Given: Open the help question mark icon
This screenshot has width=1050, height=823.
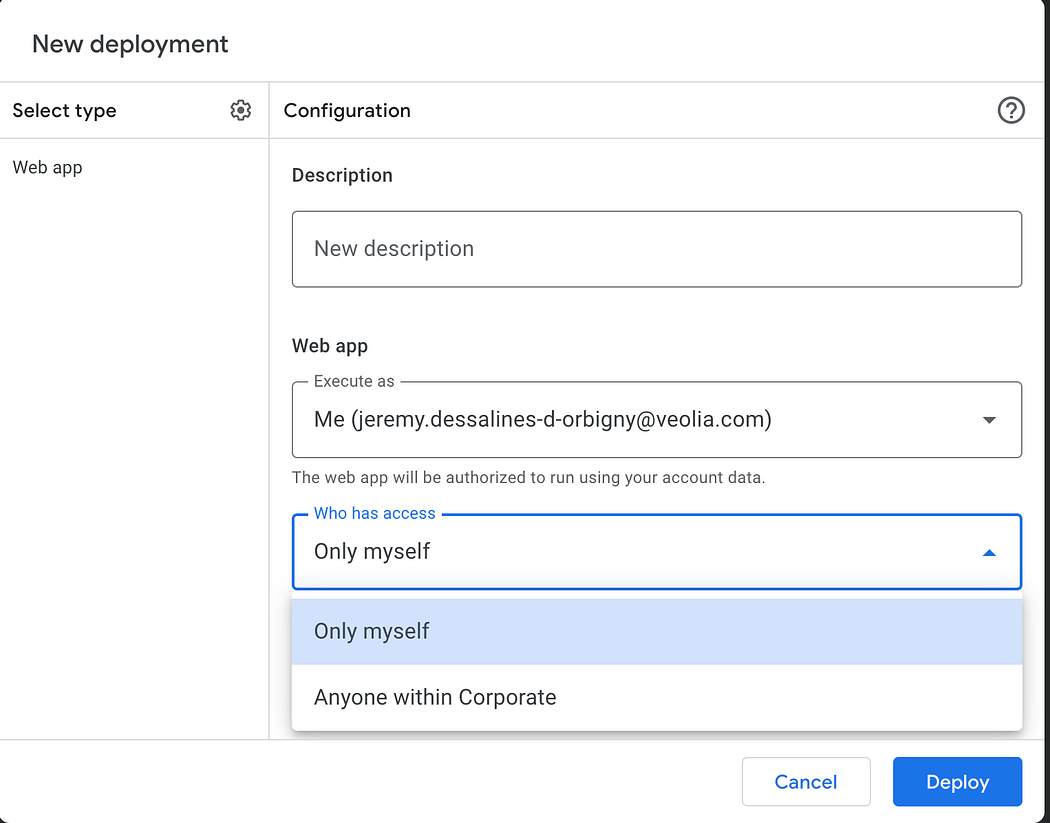Looking at the screenshot, I should pyautogui.click(x=1011, y=111).
